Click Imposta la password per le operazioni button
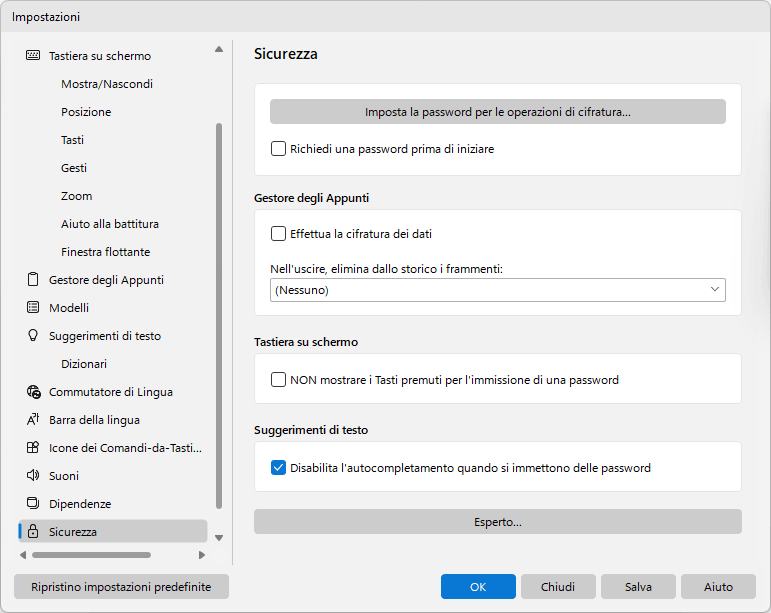Image resolution: width=771 pixels, height=613 pixels. 498,112
